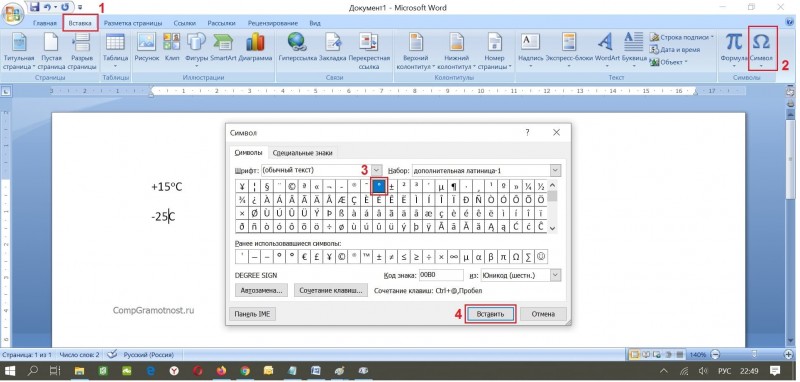
Task: Open the Рецензирование tab
Action: pyautogui.click(x=273, y=23)
